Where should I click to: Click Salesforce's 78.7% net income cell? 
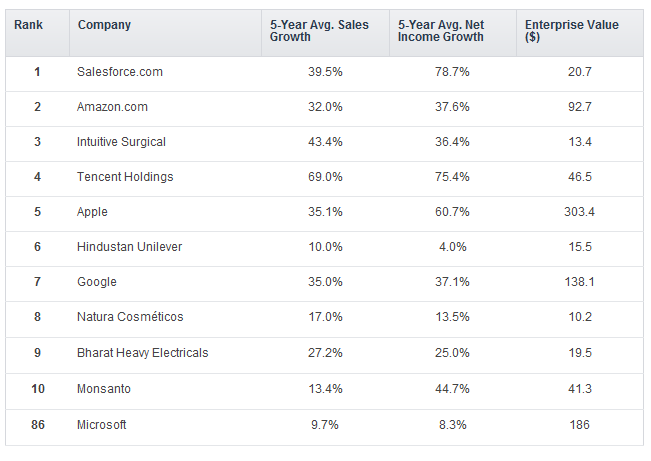tap(453, 72)
